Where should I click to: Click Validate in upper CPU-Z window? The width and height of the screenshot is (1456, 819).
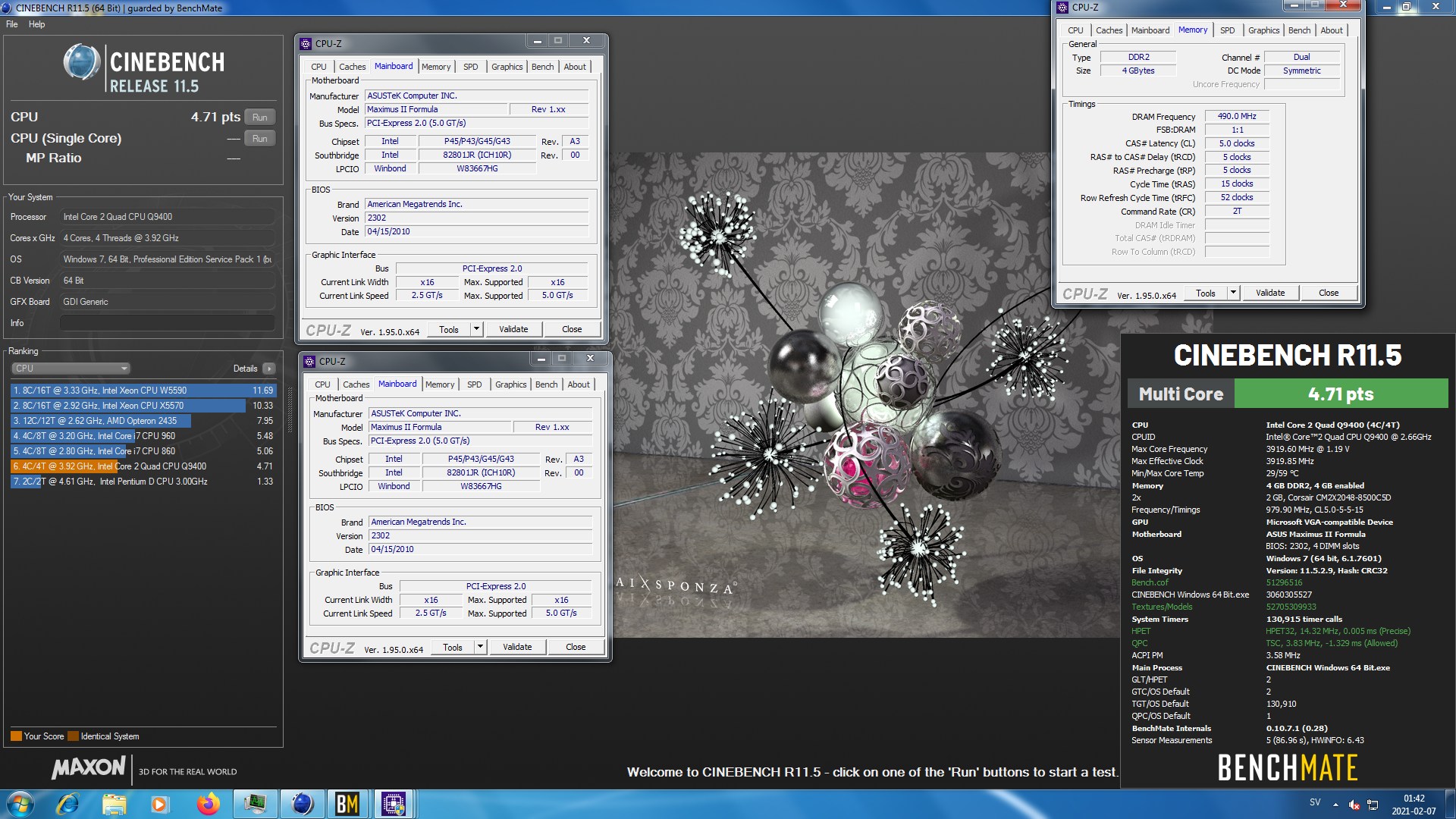pyautogui.click(x=513, y=329)
